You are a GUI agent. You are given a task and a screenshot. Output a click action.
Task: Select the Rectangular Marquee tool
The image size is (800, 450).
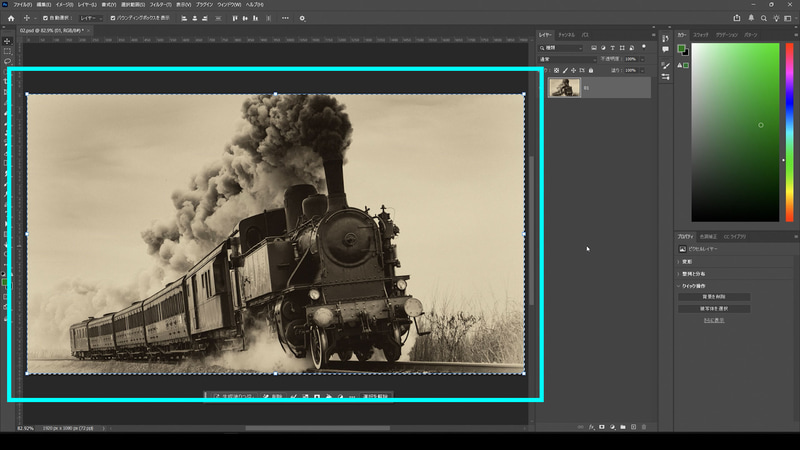click(7, 51)
